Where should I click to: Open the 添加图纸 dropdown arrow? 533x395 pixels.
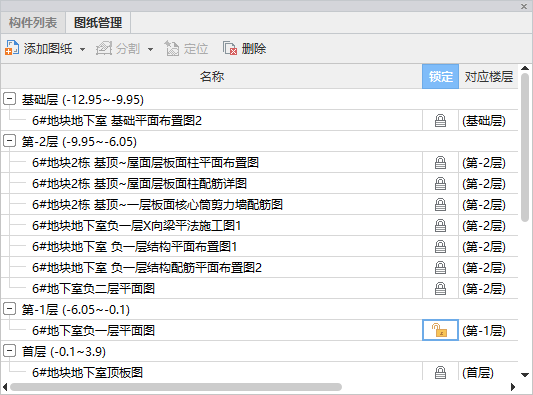click(x=82, y=49)
